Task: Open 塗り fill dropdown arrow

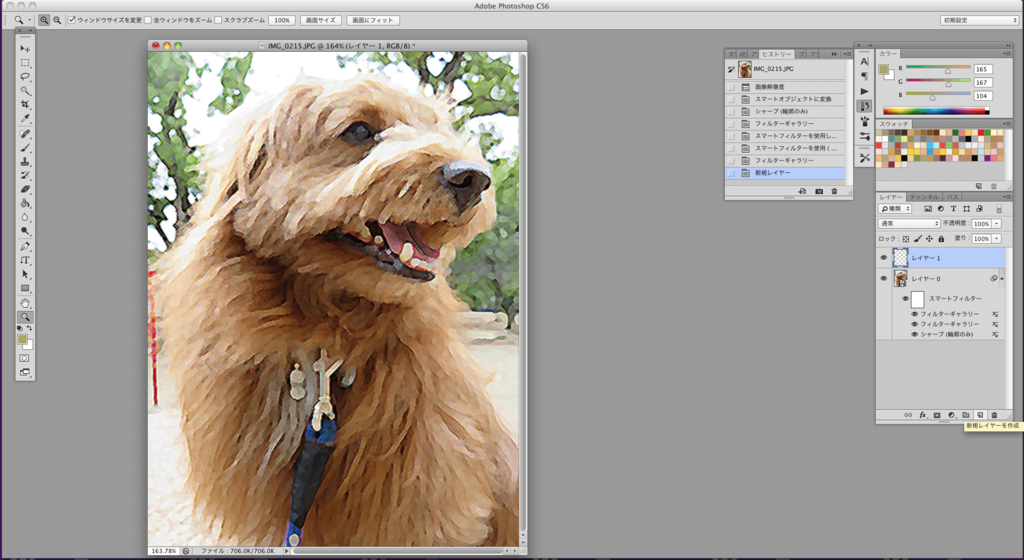Action: coord(997,239)
